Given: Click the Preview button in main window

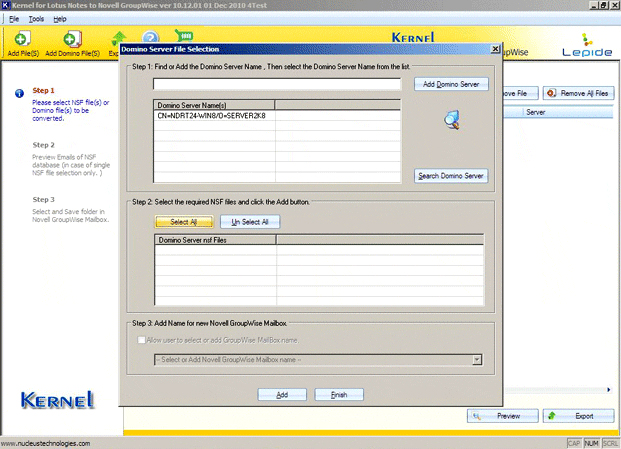Looking at the screenshot, I should coord(503,416).
